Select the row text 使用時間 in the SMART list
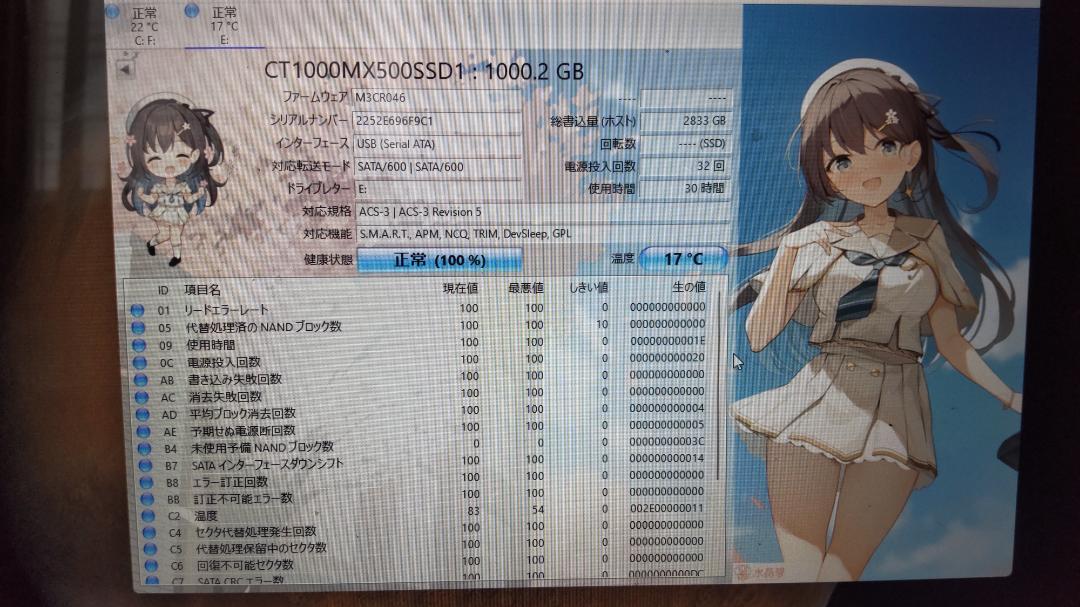The height and width of the screenshot is (607, 1080). (211, 344)
